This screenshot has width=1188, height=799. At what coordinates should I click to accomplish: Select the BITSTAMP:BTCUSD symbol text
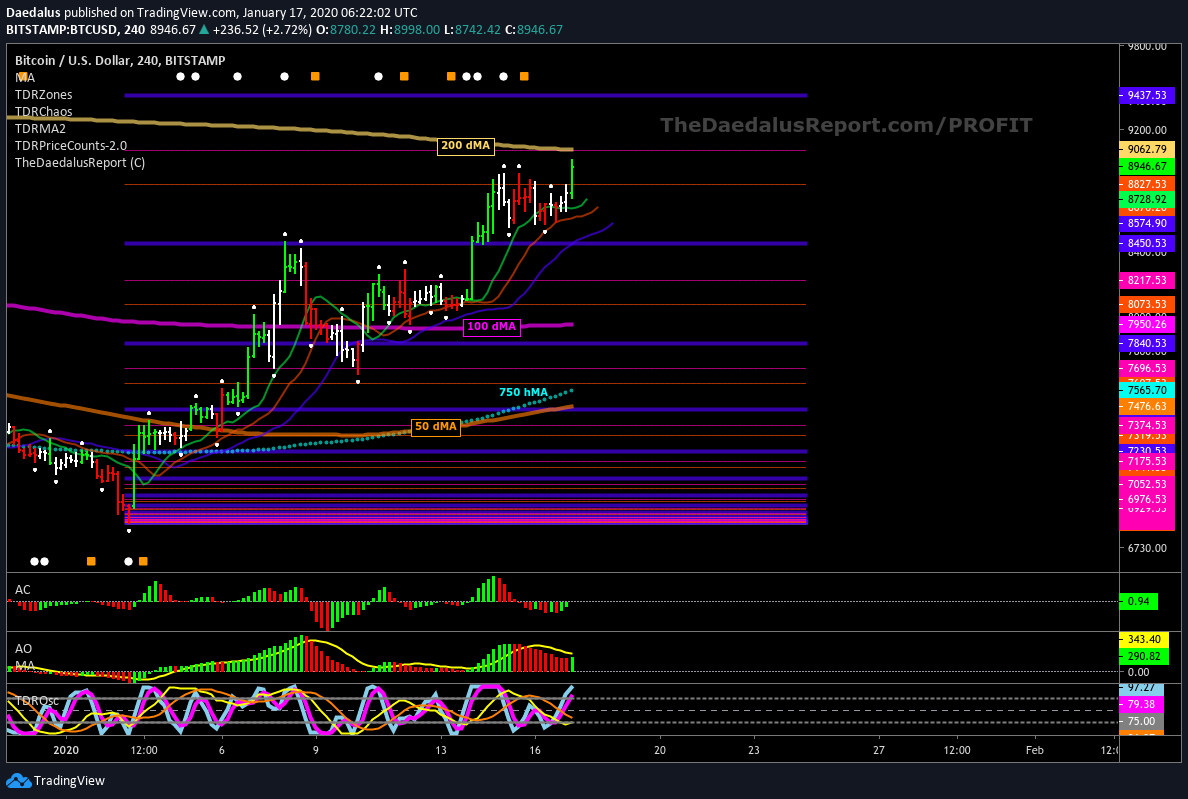point(61,30)
